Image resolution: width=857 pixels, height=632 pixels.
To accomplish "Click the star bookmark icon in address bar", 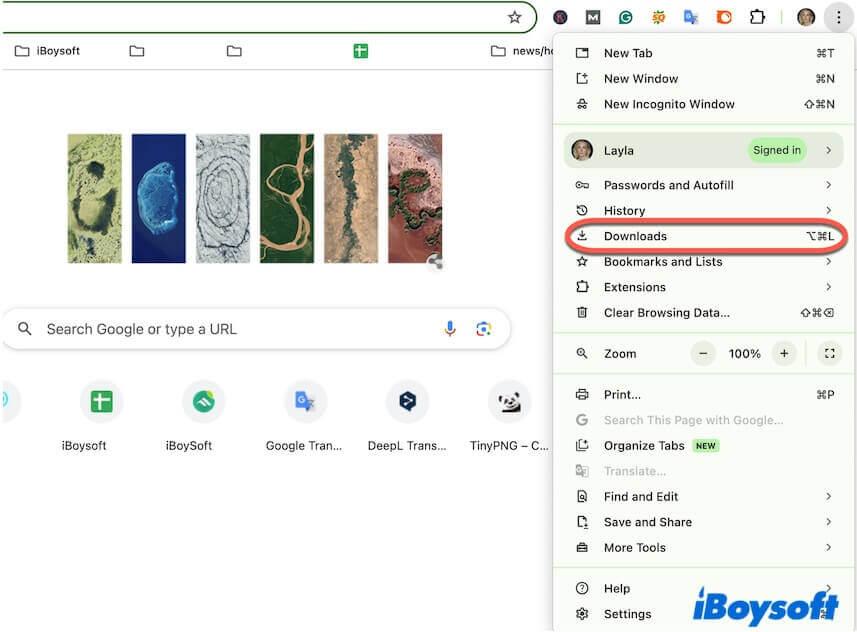I will (x=514, y=17).
